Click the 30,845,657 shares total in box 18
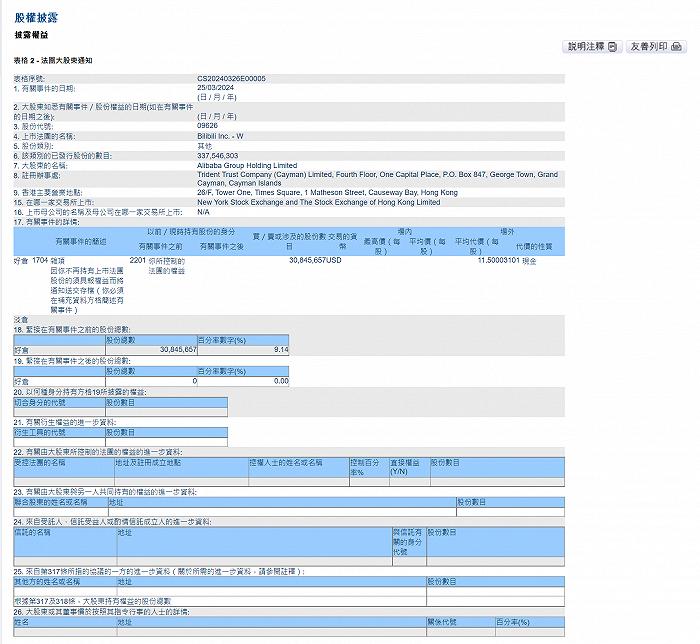700x644 pixels. click(x=178, y=350)
